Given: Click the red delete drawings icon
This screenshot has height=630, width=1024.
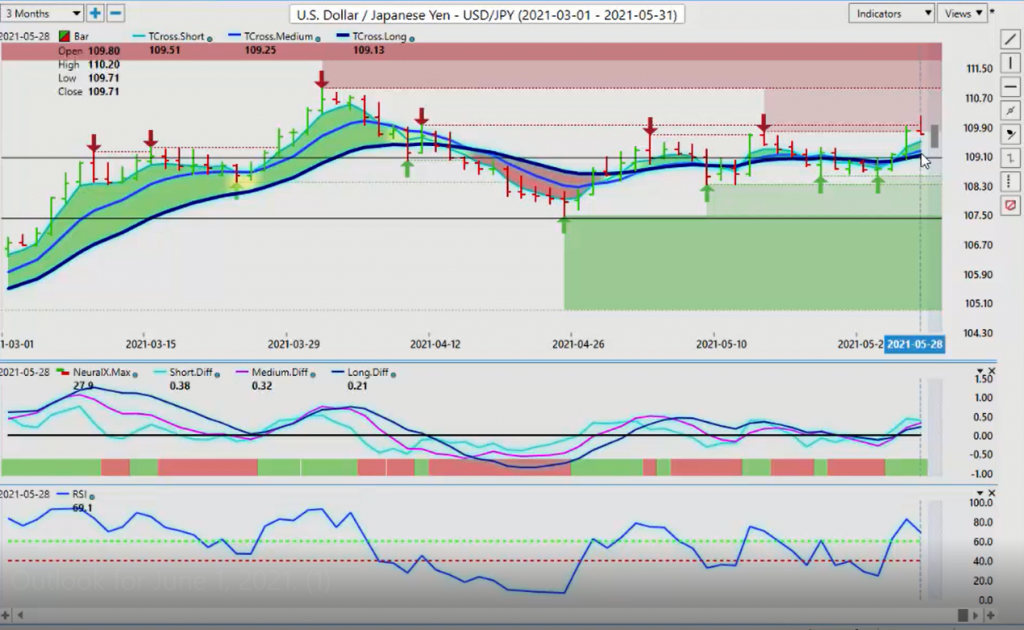Looking at the screenshot, I should [x=1010, y=205].
